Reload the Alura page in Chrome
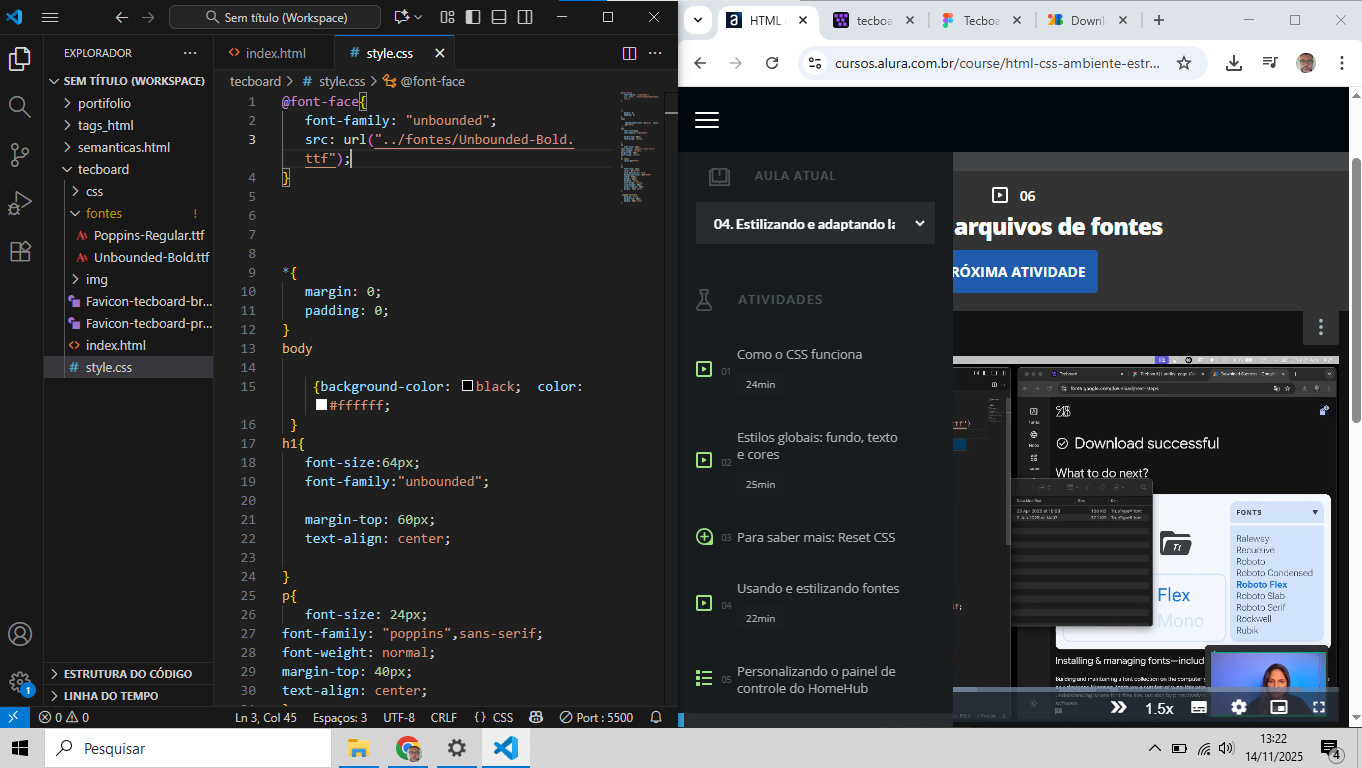 tap(772, 63)
